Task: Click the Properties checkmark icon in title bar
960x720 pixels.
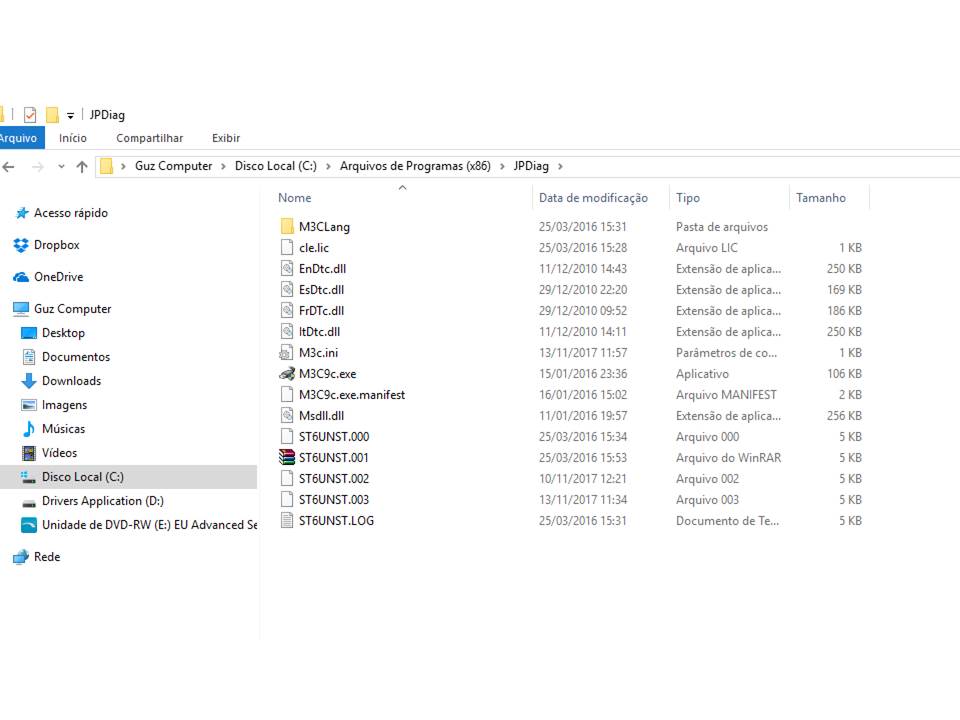Action: click(x=30, y=114)
